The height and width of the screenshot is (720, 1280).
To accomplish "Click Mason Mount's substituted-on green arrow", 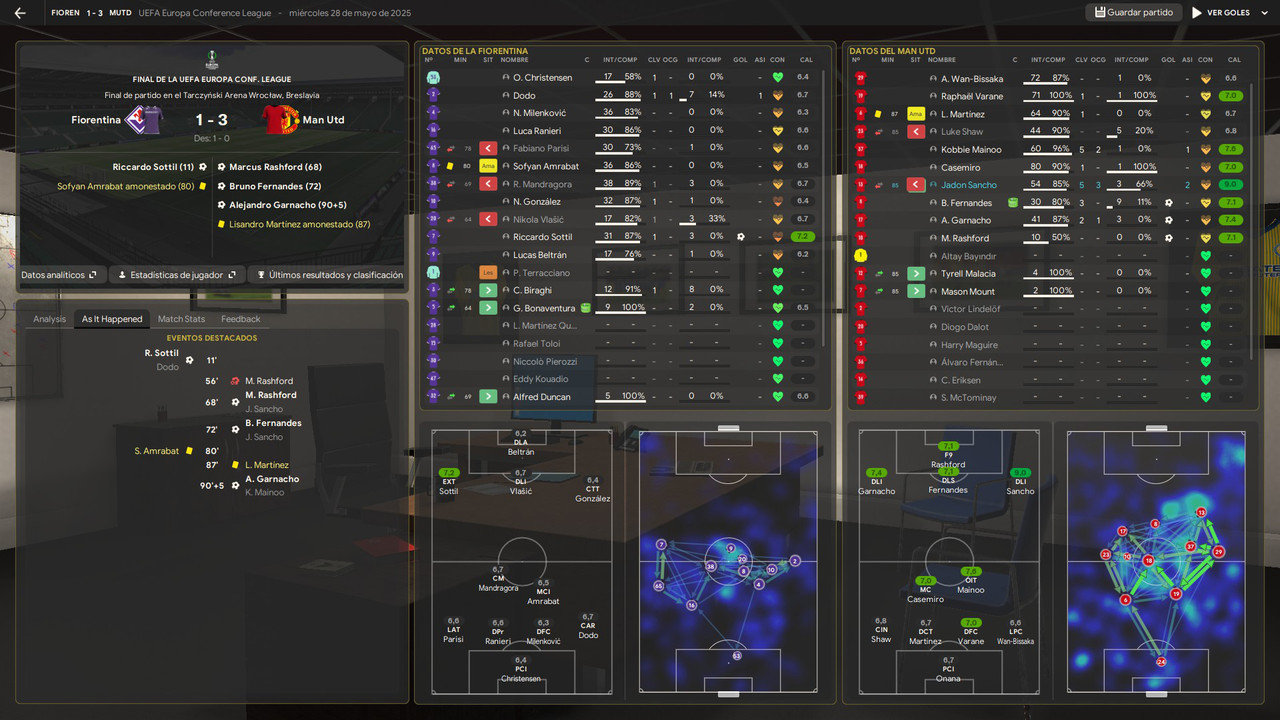I will click(915, 291).
